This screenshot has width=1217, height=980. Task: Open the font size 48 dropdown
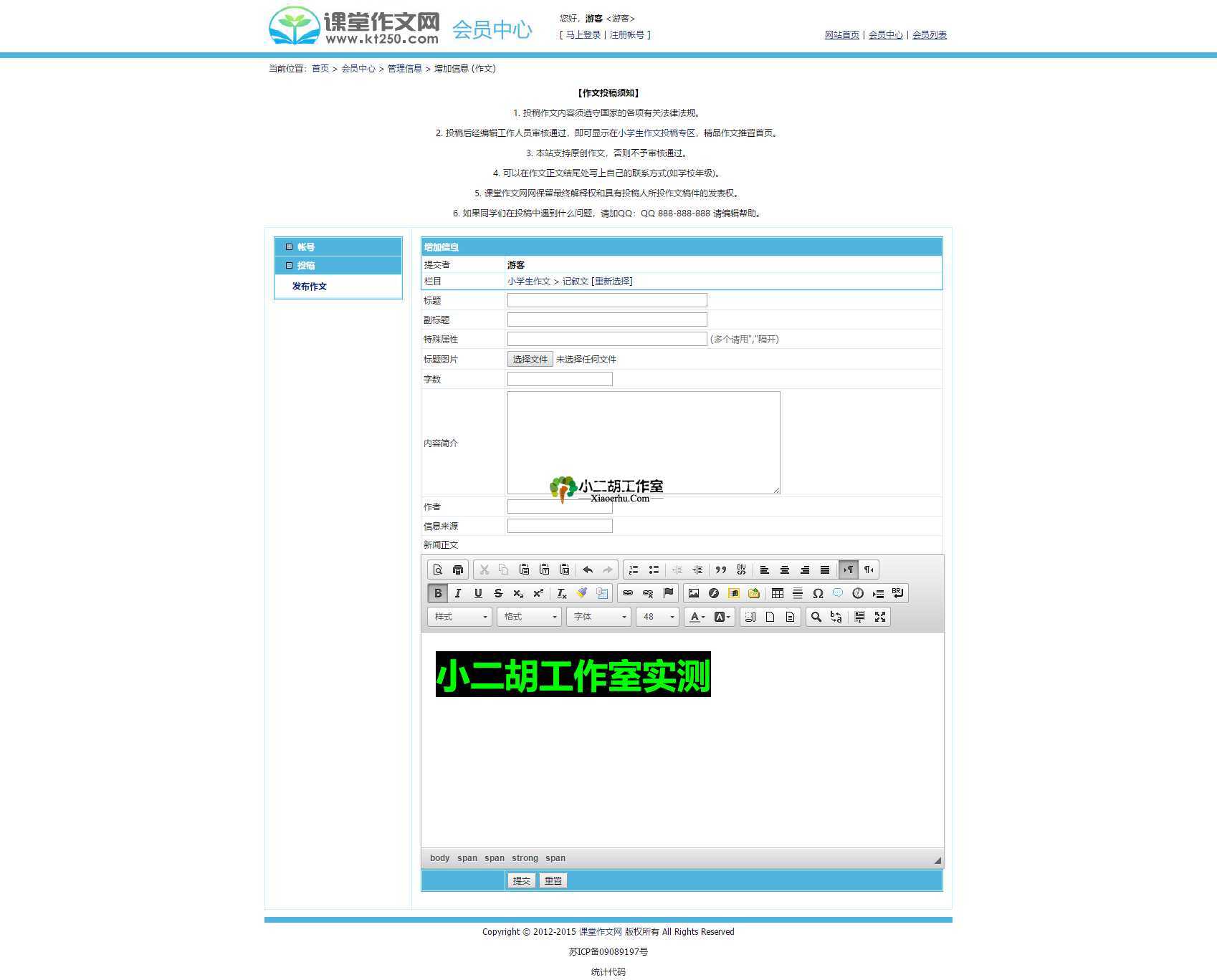(658, 618)
